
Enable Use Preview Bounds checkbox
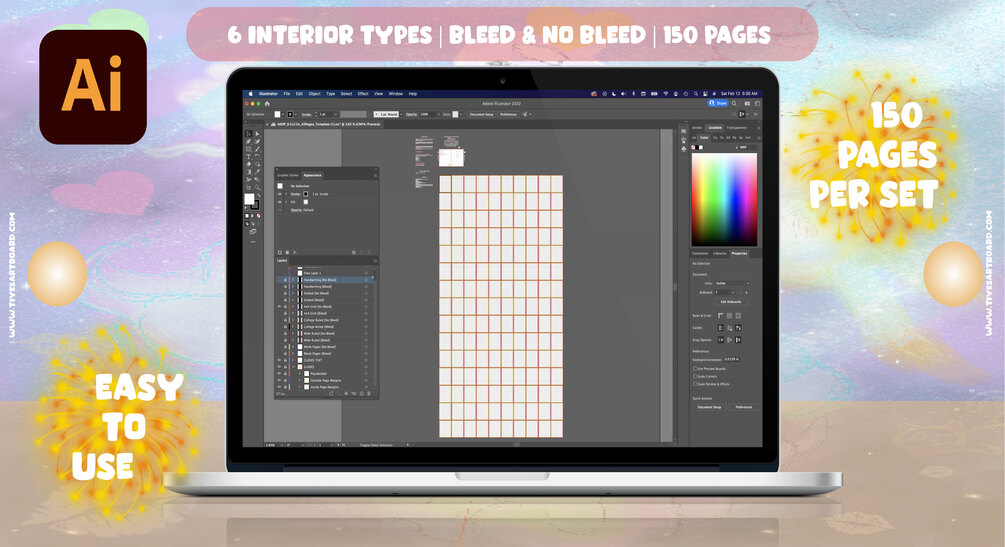[695, 369]
